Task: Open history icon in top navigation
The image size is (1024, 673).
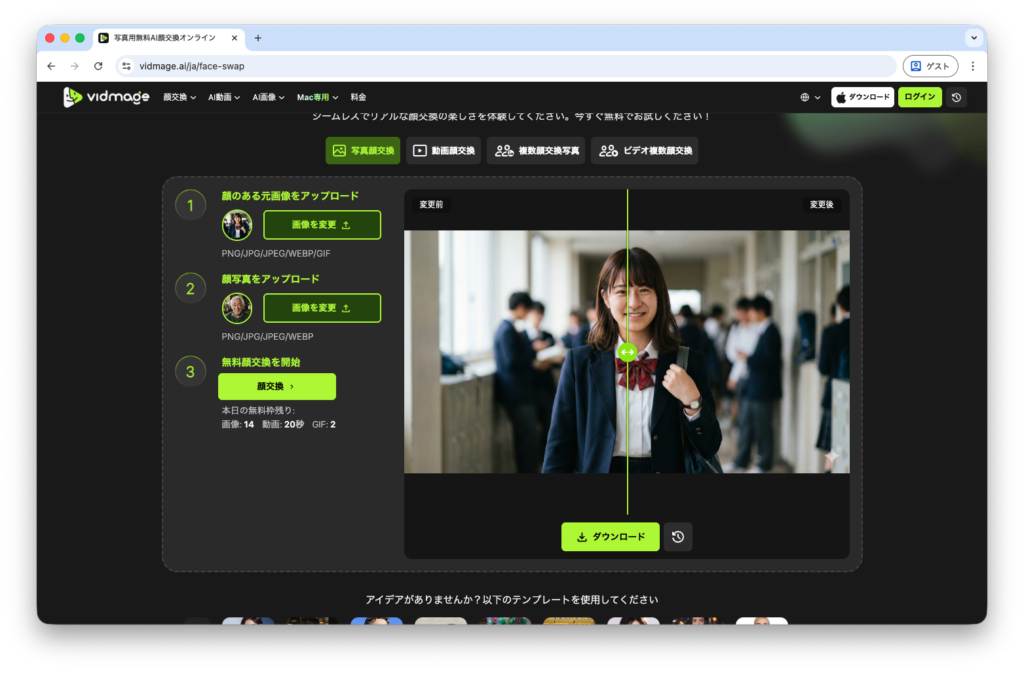Action: tap(957, 97)
